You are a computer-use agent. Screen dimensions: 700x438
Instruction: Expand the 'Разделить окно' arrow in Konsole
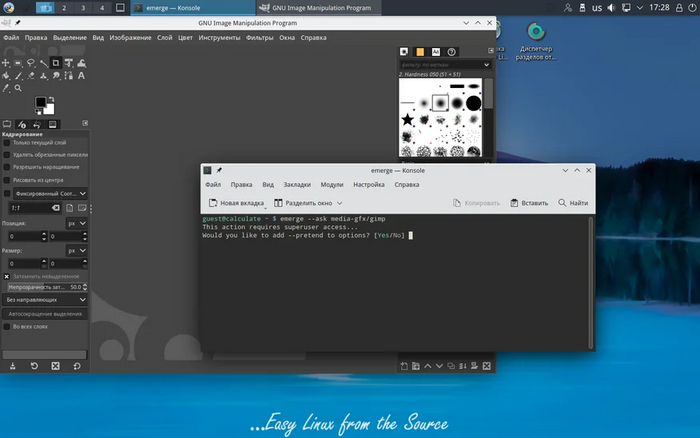click(340, 203)
